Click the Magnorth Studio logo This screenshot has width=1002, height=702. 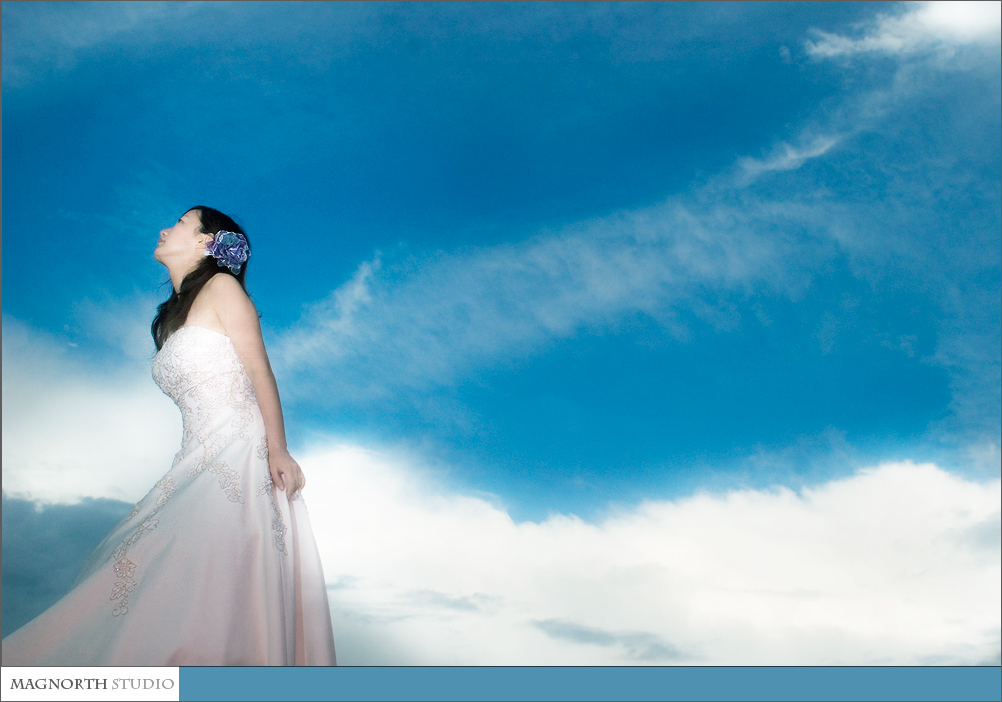(x=90, y=684)
